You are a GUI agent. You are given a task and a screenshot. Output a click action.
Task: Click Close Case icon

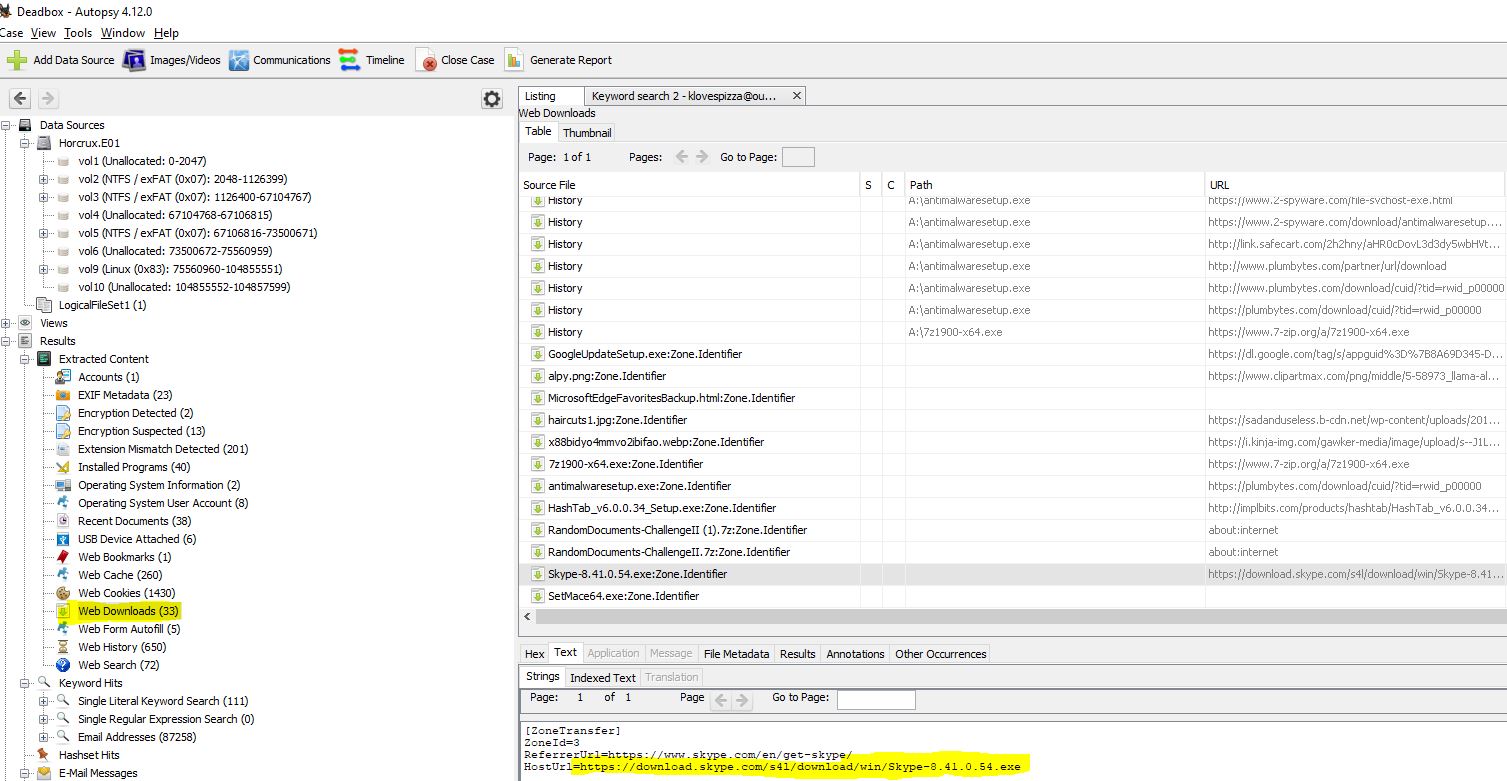tap(426, 60)
